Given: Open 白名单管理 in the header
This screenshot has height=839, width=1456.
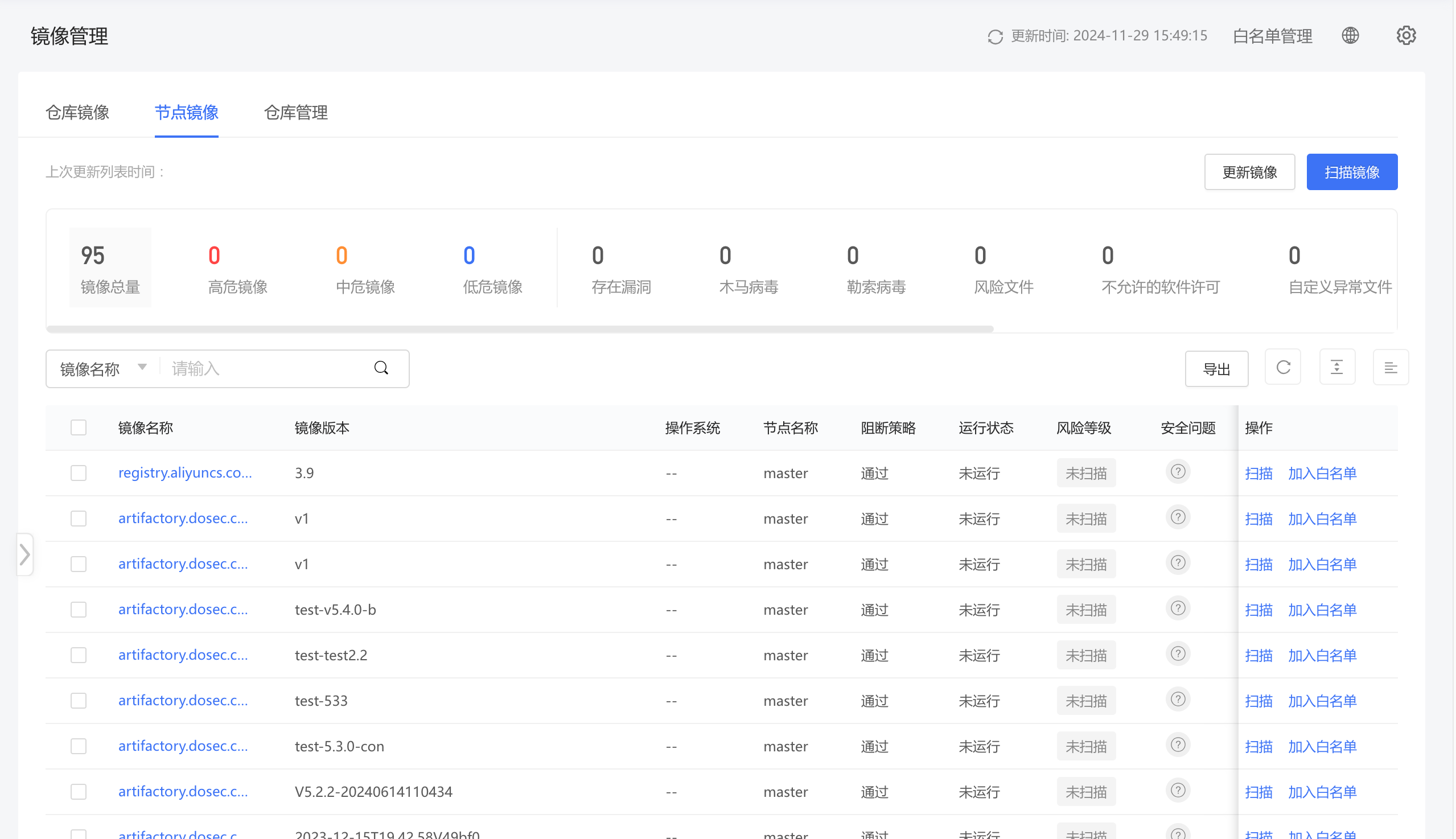Looking at the screenshot, I should tap(1272, 36).
